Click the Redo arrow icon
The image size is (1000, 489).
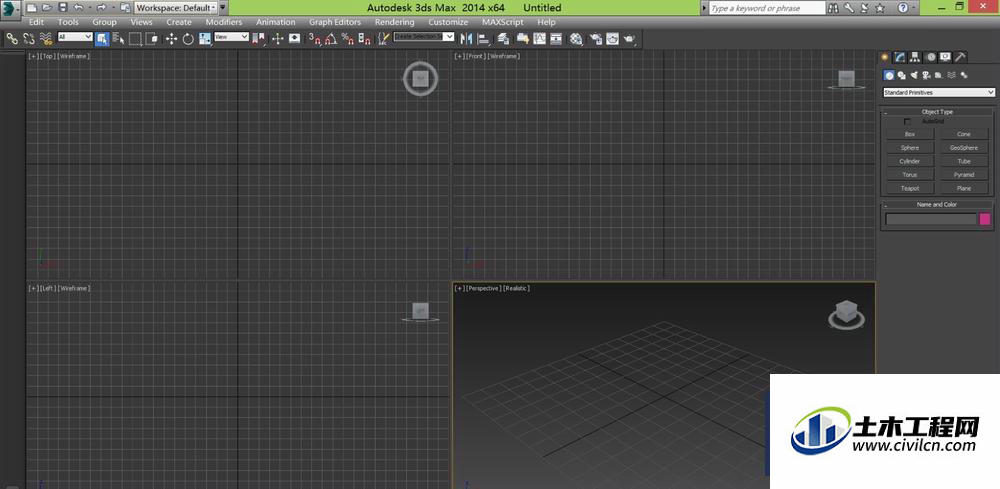(101, 8)
